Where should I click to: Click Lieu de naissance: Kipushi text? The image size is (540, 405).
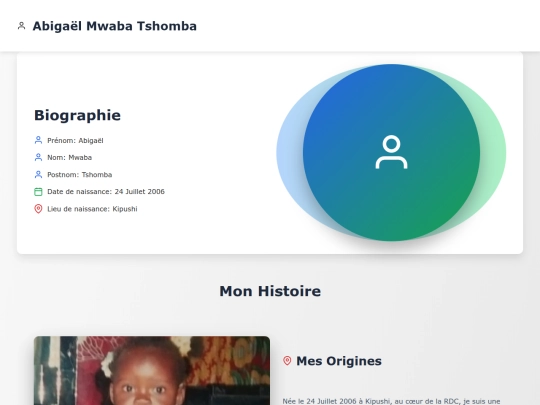[x=92, y=209]
